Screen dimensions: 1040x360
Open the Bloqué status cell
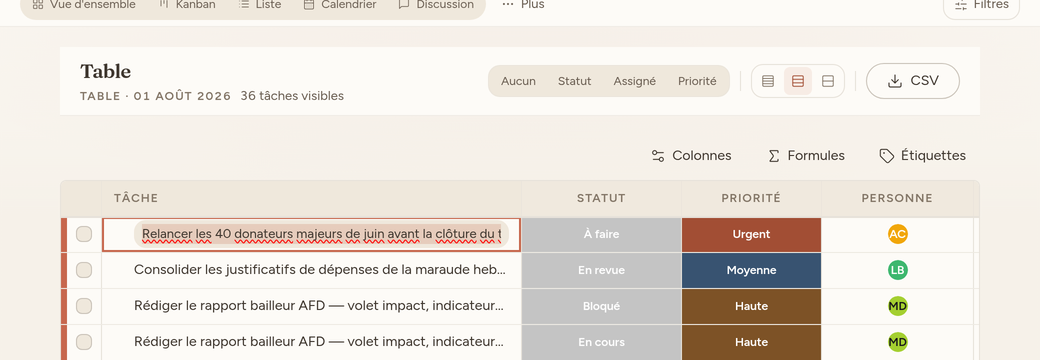pos(601,306)
